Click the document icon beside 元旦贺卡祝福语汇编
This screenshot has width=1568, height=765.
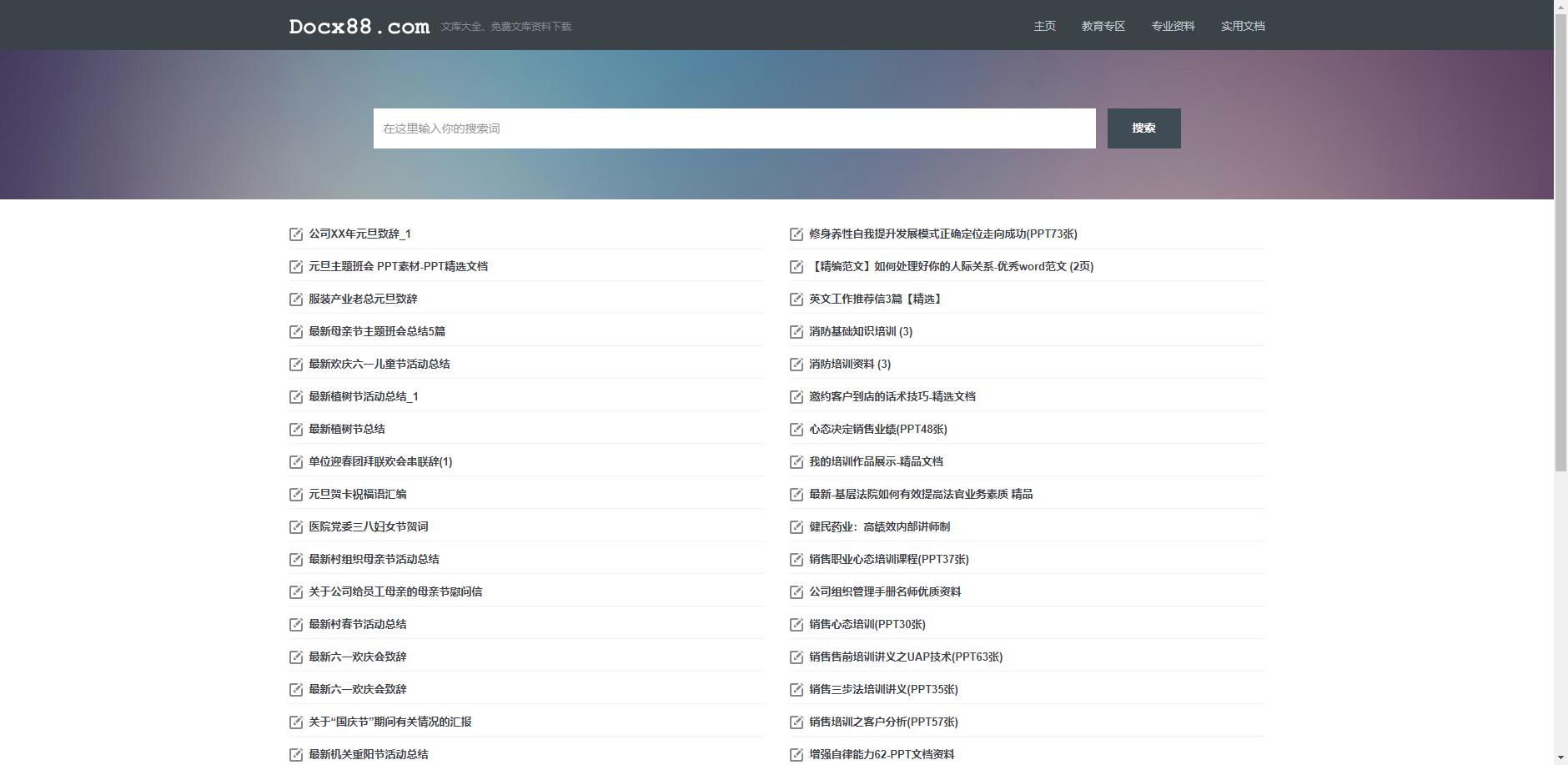pyautogui.click(x=296, y=494)
